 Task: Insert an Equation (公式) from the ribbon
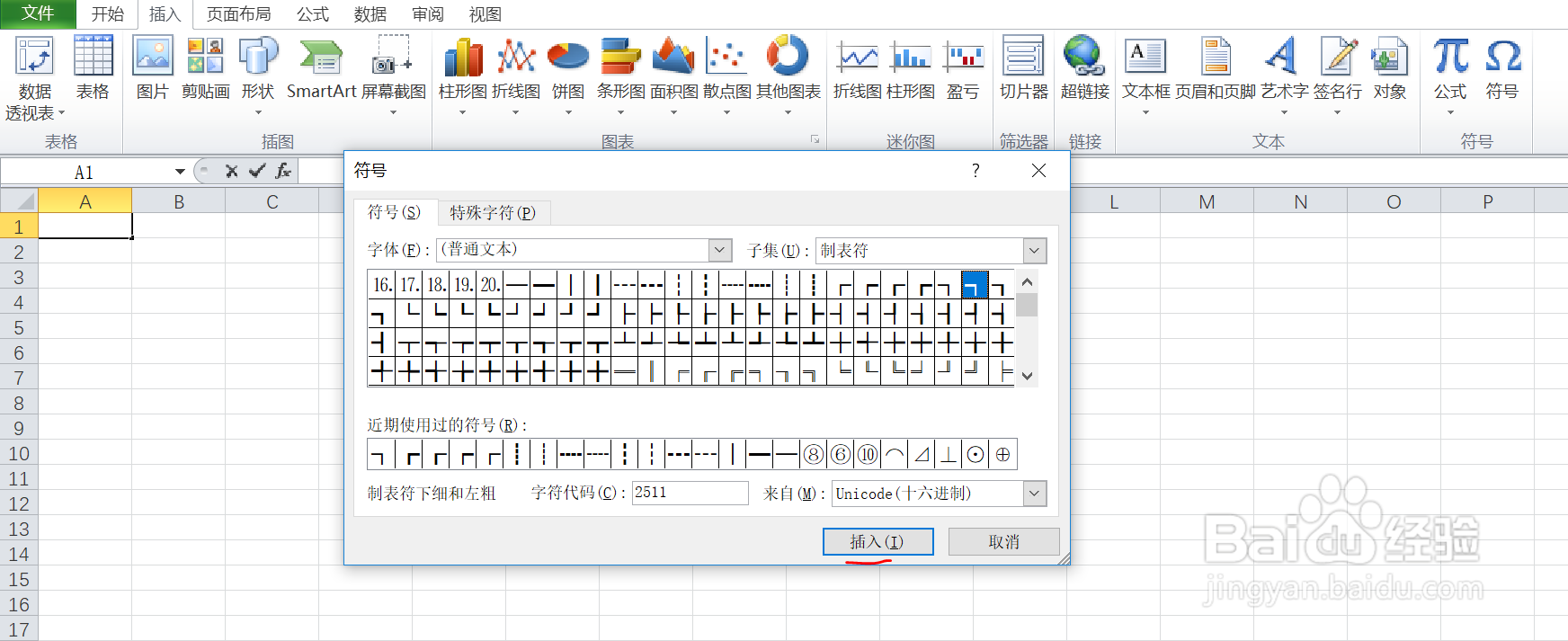tap(1450, 76)
